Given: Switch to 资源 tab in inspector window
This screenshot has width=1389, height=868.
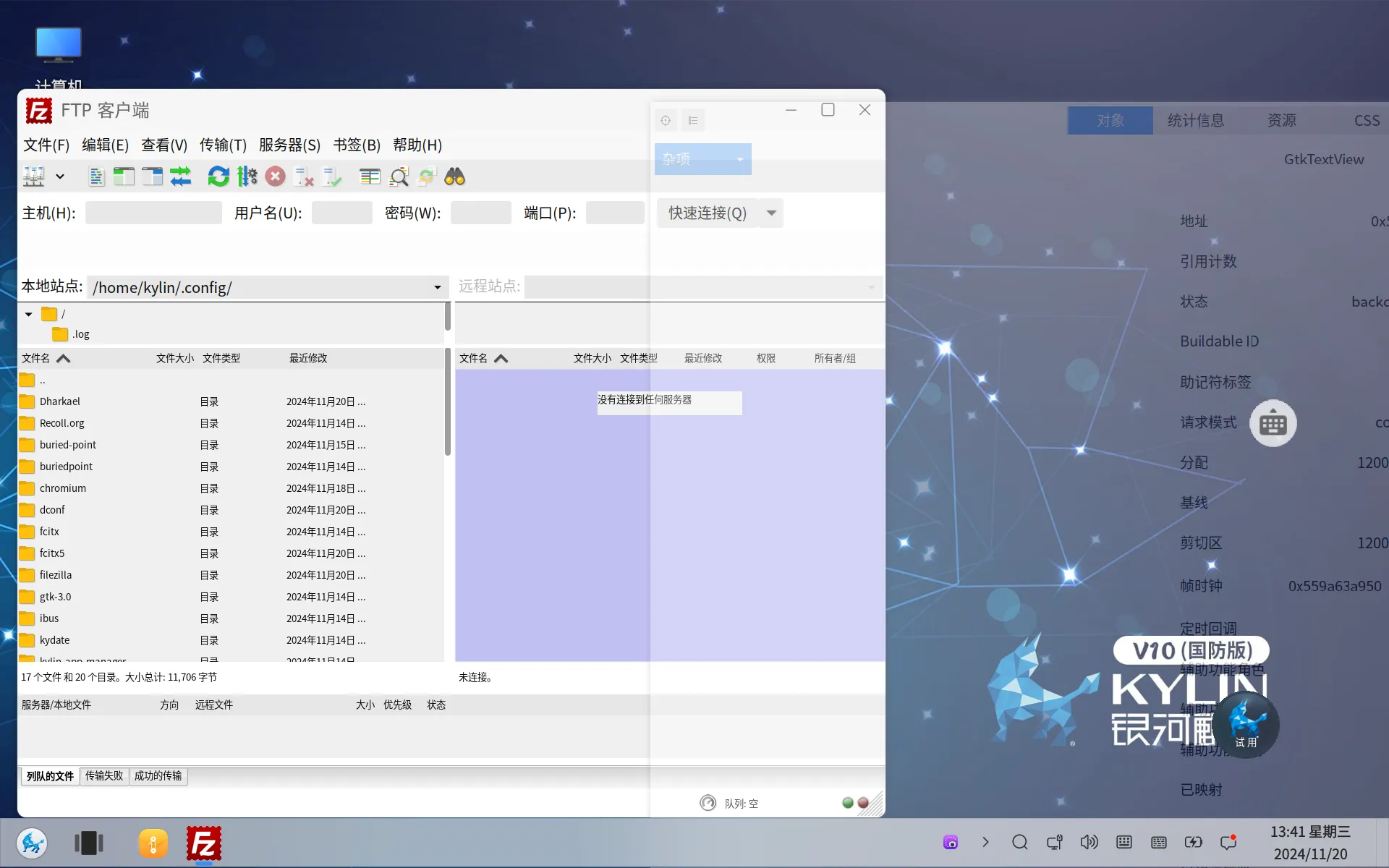Looking at the screenshot, I should pos(1282,120).
